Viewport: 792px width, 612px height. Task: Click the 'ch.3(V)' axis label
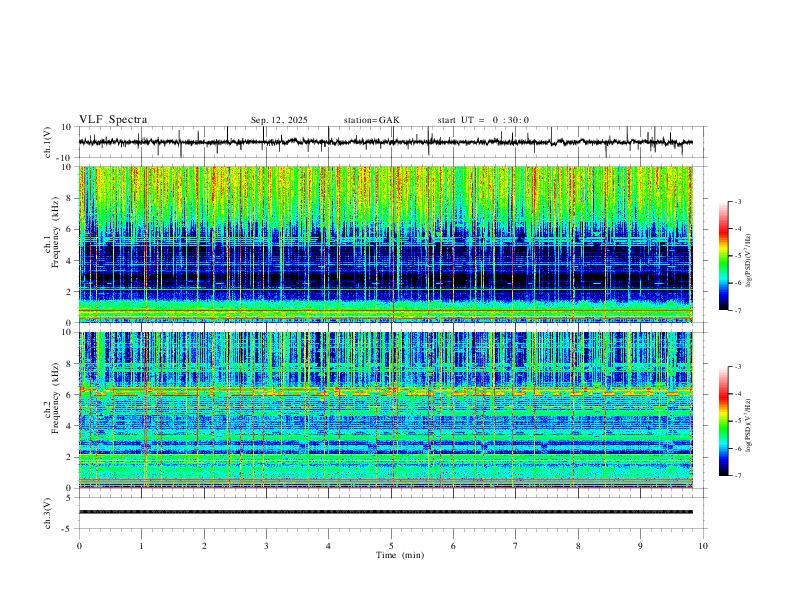pyautogui.click(x=48, y=514)
